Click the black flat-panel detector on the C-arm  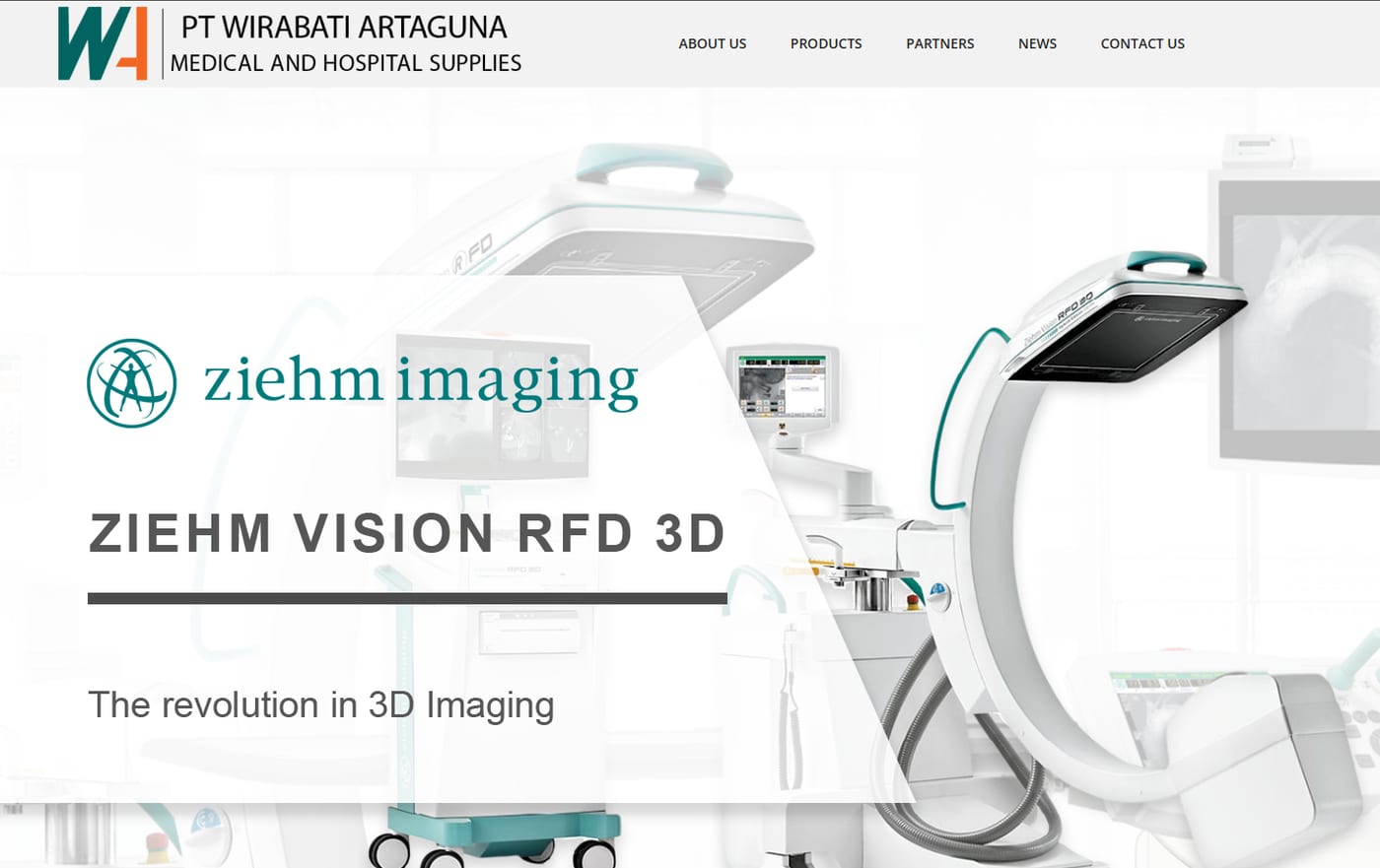pyautogui.click(x=1129, y=338)
